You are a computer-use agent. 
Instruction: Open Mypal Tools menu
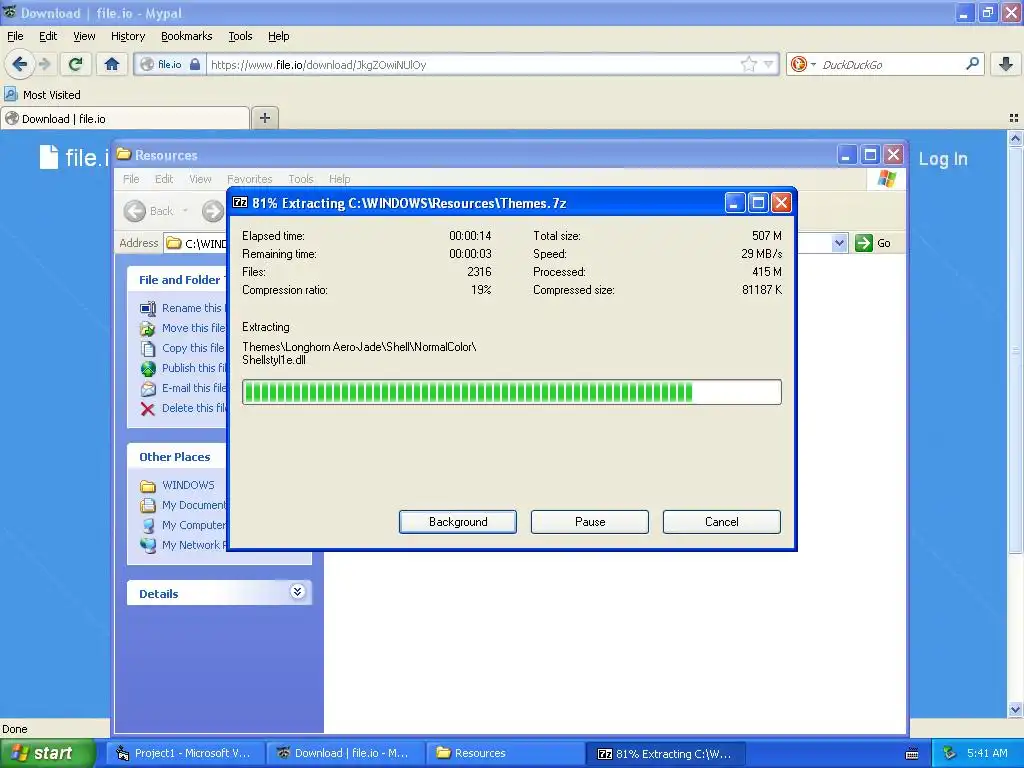pos(240,36)
